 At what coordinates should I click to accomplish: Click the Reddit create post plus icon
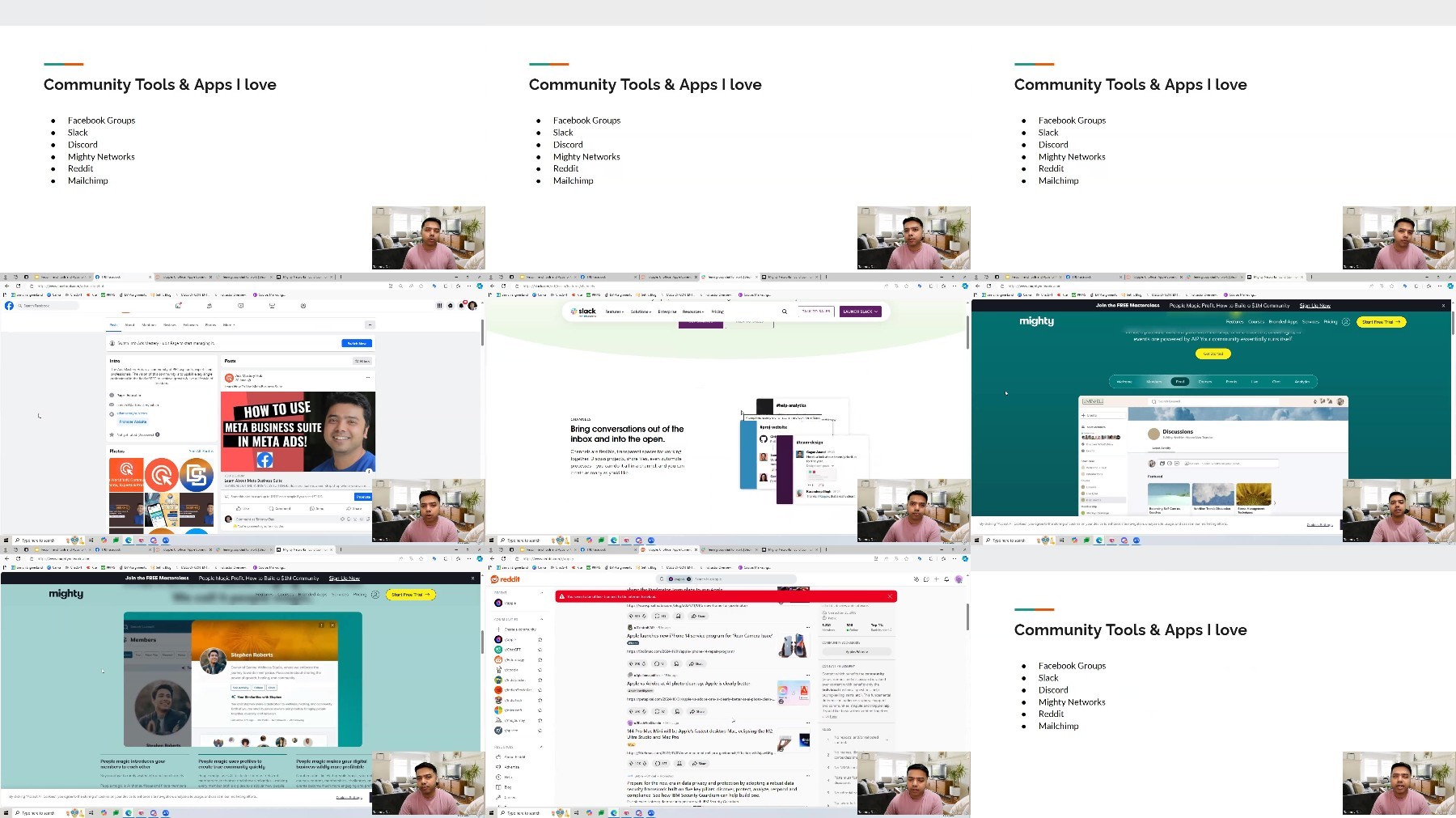937,579
